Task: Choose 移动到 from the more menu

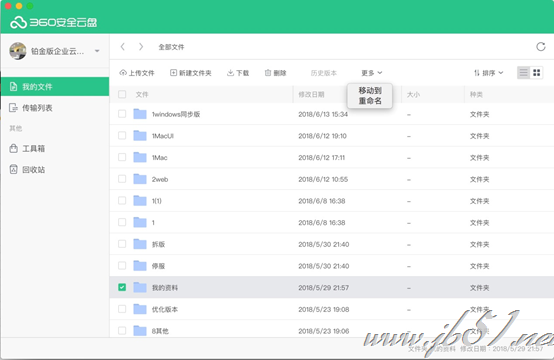Action: coord(370,90)
